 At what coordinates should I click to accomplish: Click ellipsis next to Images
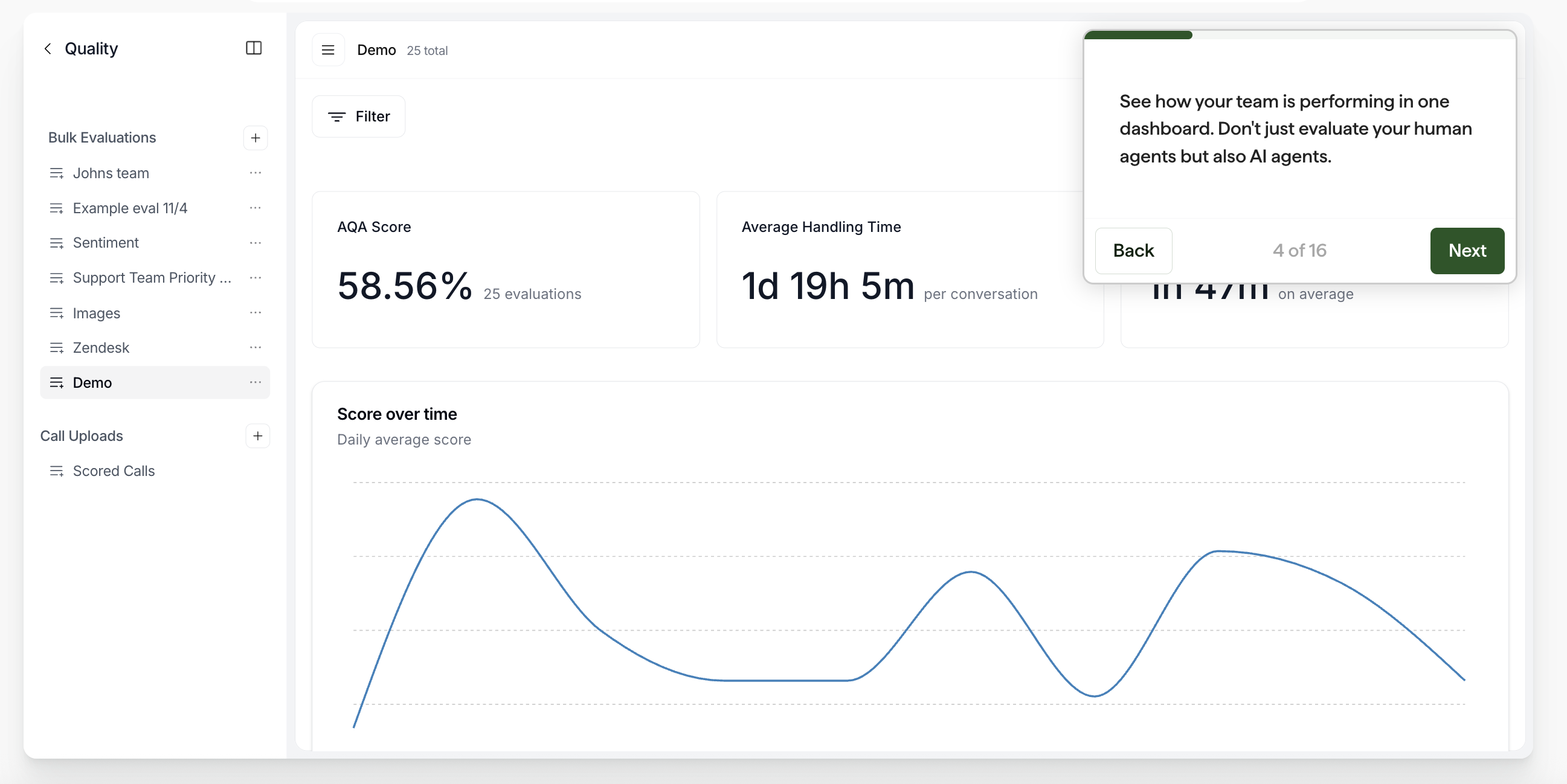[x=256, y=313]
